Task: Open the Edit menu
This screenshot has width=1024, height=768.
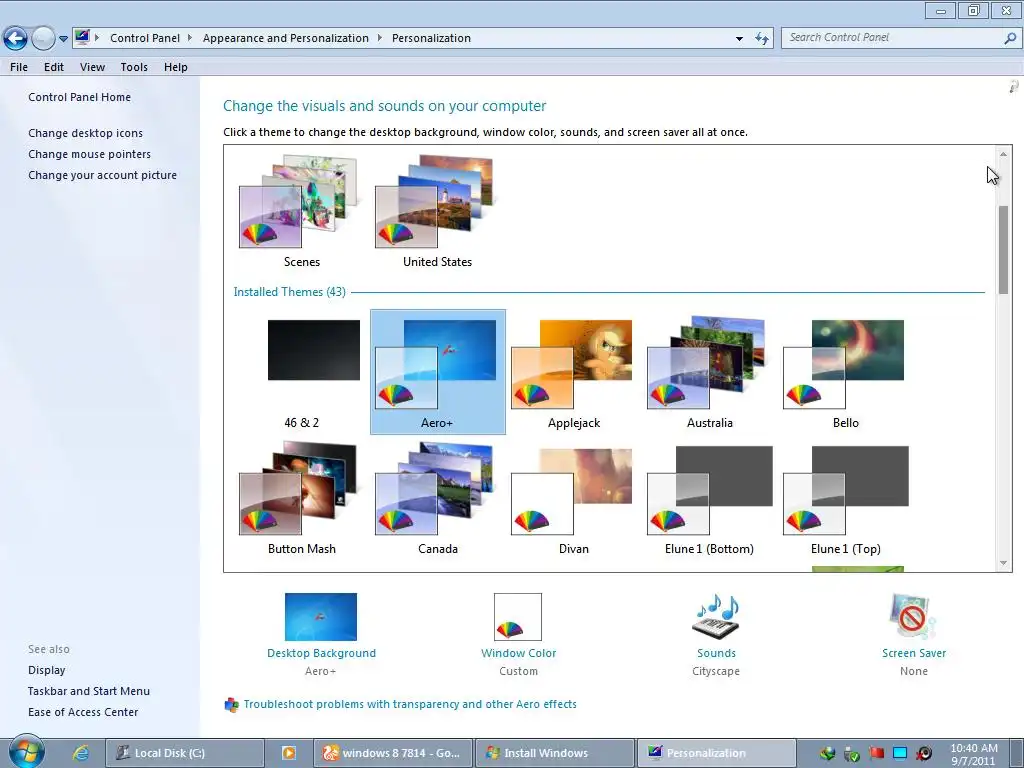Action: tap(54, 67)
